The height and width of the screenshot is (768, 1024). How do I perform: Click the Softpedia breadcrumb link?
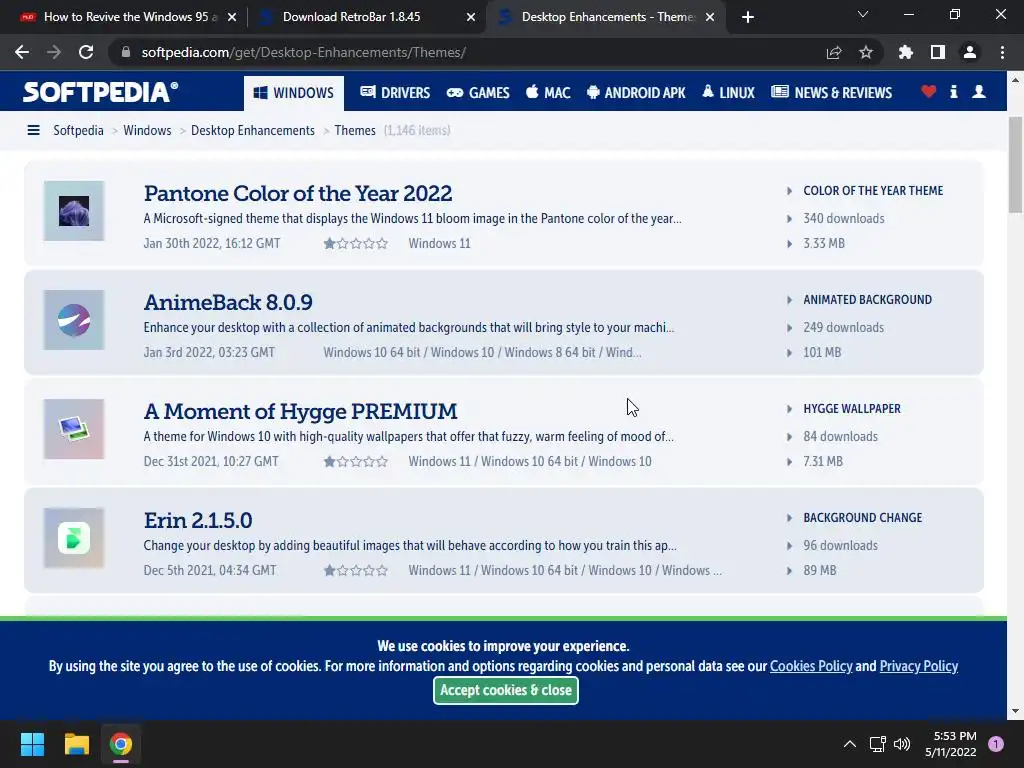pos(78,131)
